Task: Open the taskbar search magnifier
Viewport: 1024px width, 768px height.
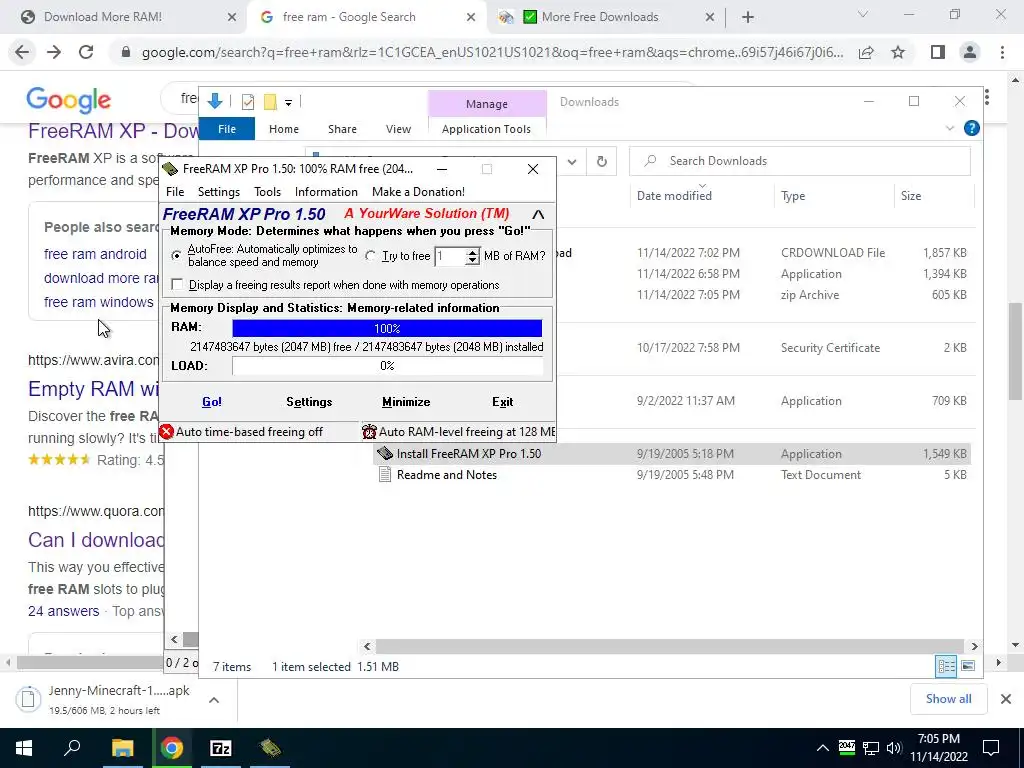Action: (x=72, y=748)
